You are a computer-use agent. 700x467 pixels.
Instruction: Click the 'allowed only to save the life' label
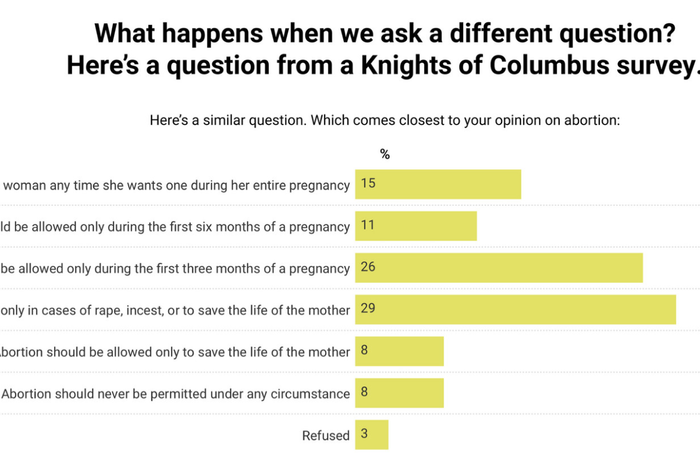pyautogui.click(x=176, y=351)
